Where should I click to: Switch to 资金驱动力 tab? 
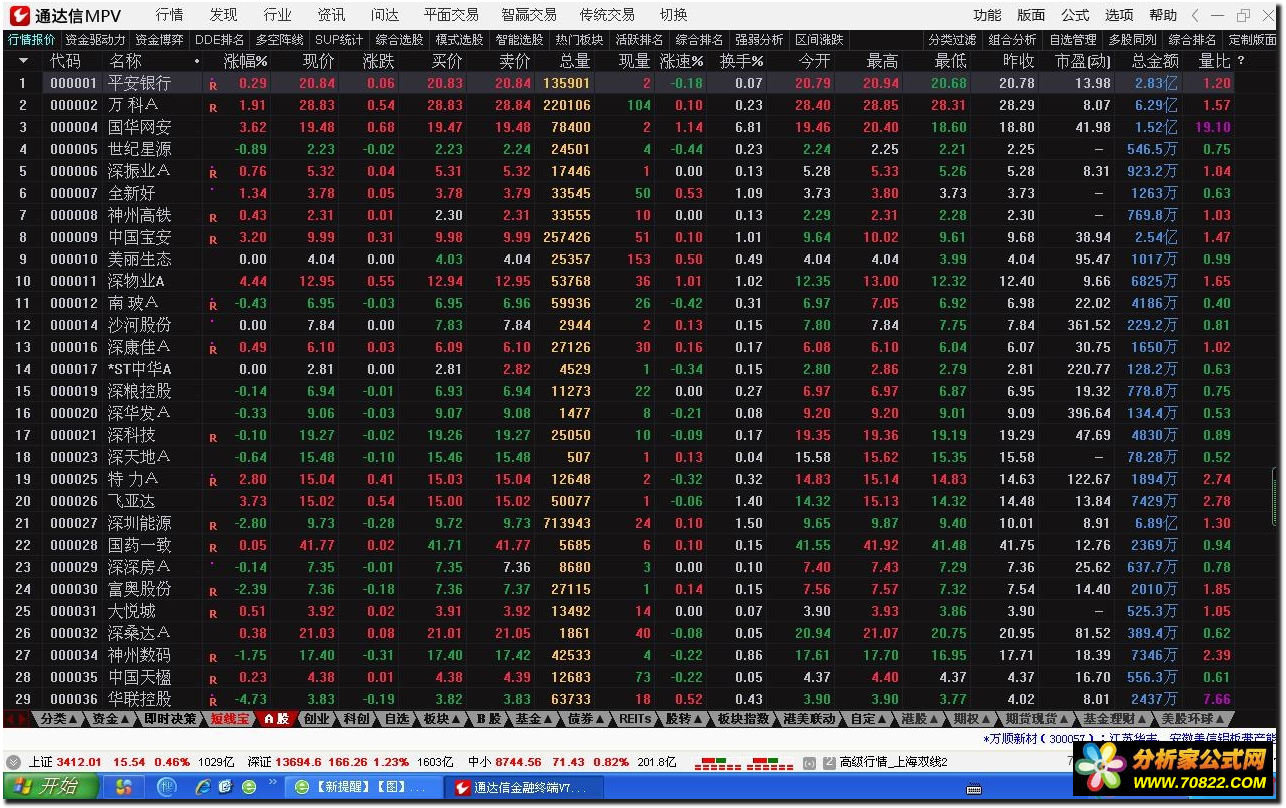[95, 40]
